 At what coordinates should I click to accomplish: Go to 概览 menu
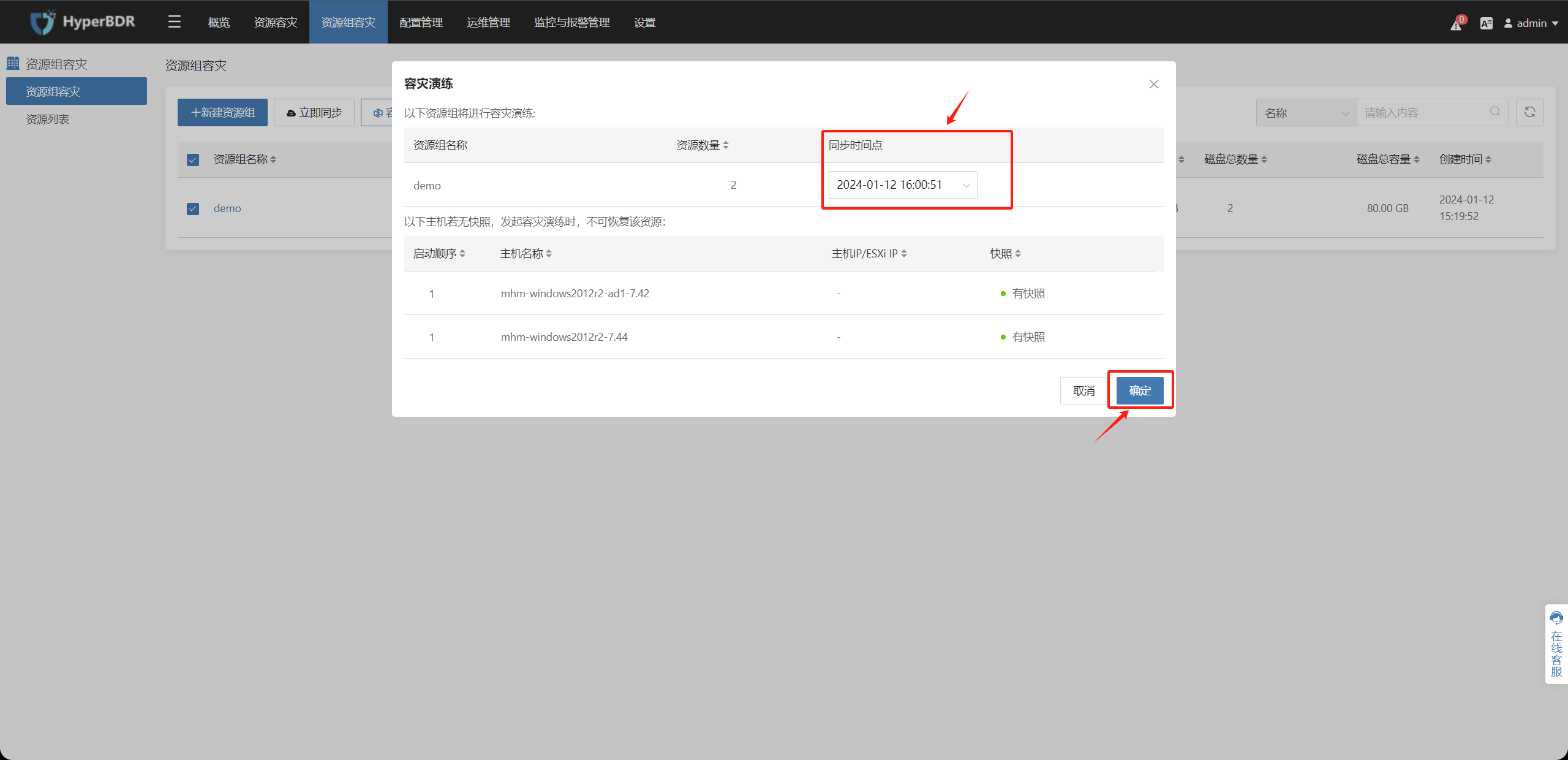click(219, 22)
